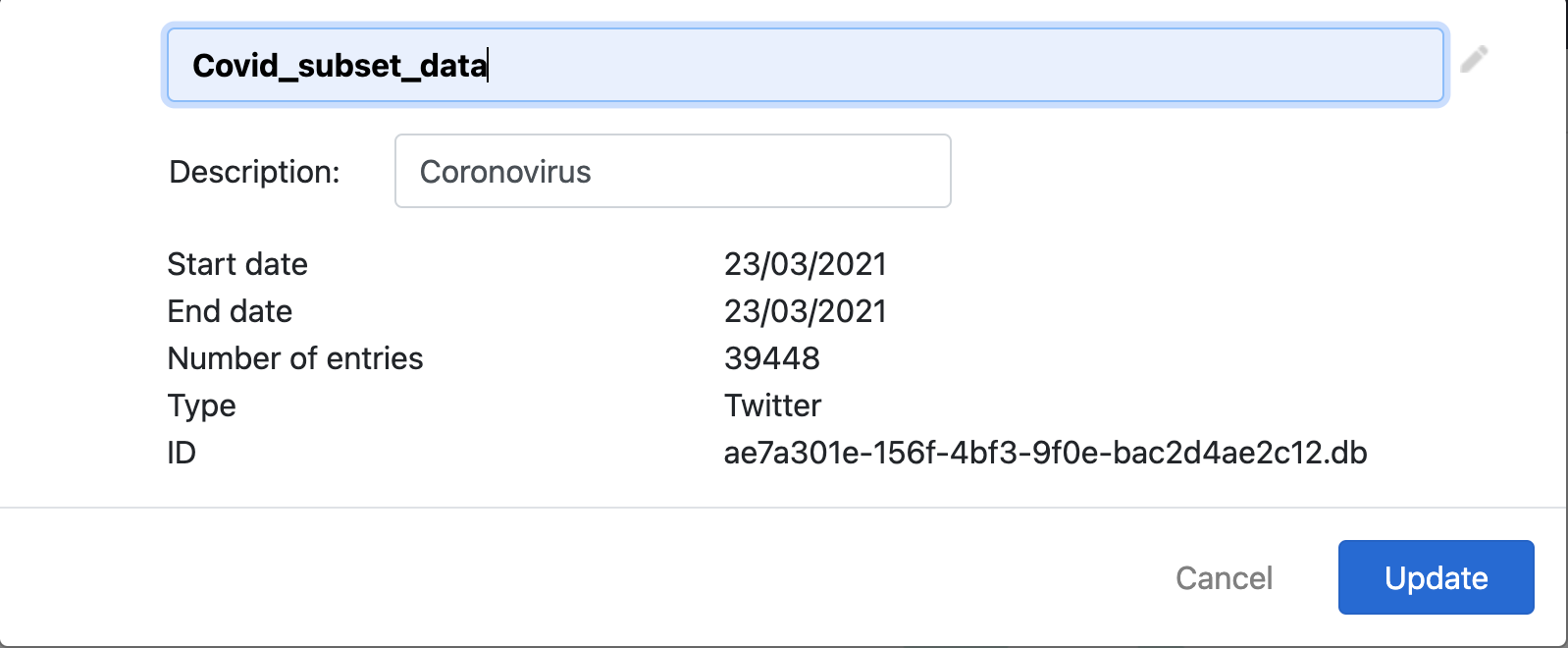
Task: Click the pencil edit icon beside the name
Action: 1474,60
